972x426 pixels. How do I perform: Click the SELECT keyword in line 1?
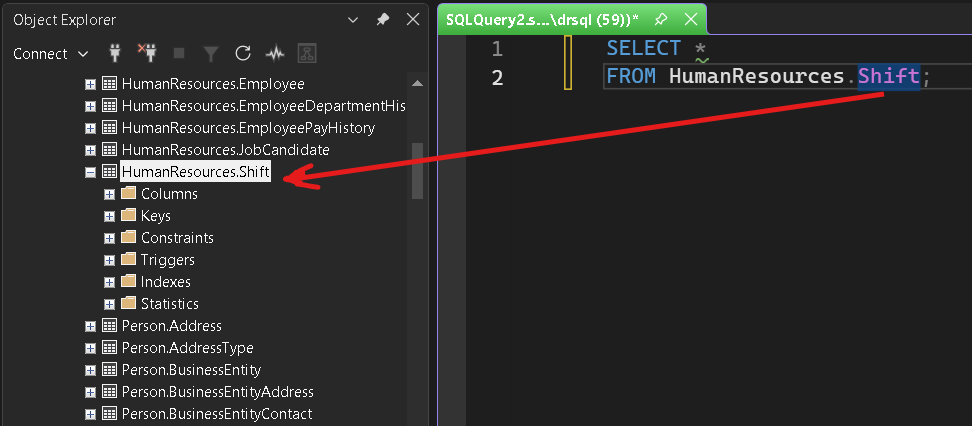(x=643, y=48)
